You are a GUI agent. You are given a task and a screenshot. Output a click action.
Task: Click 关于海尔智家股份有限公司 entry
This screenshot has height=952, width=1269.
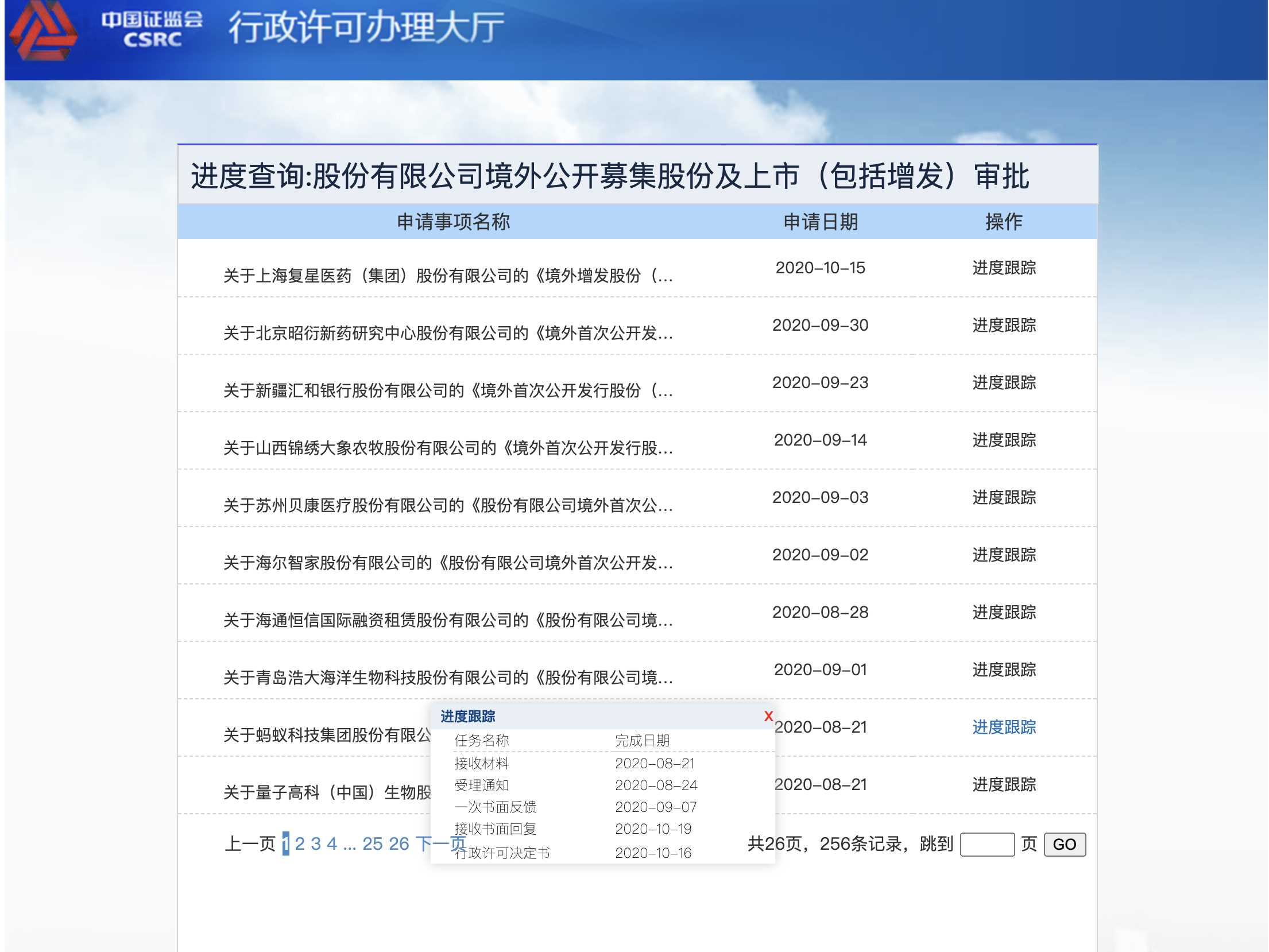pyautogui.click(x=448, y=563)
